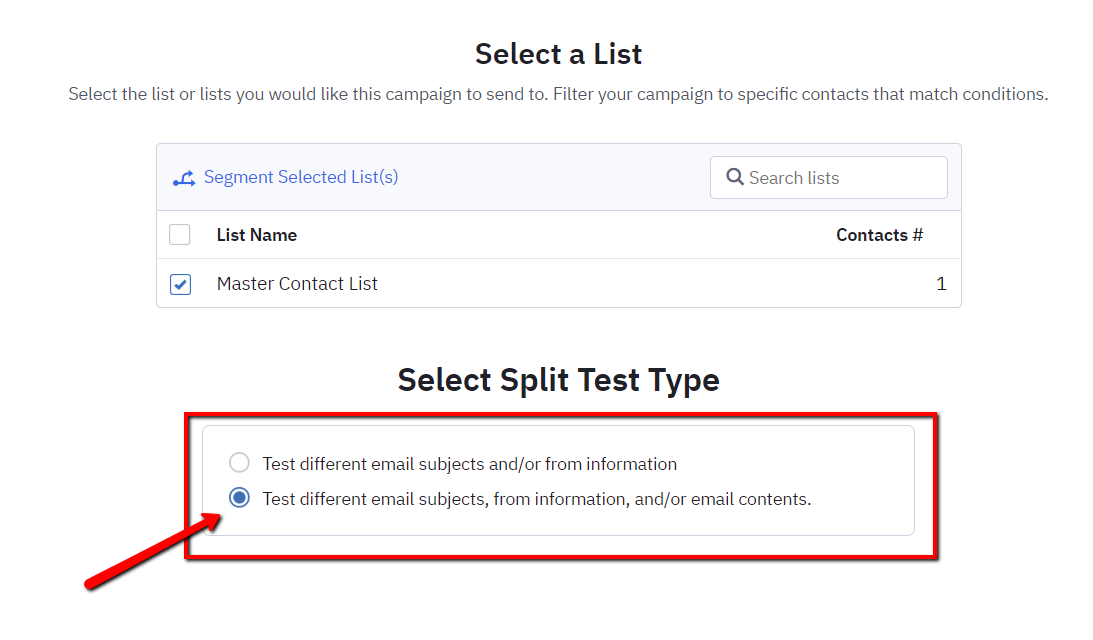Click the Master Contact List name link

pos(297,284)
